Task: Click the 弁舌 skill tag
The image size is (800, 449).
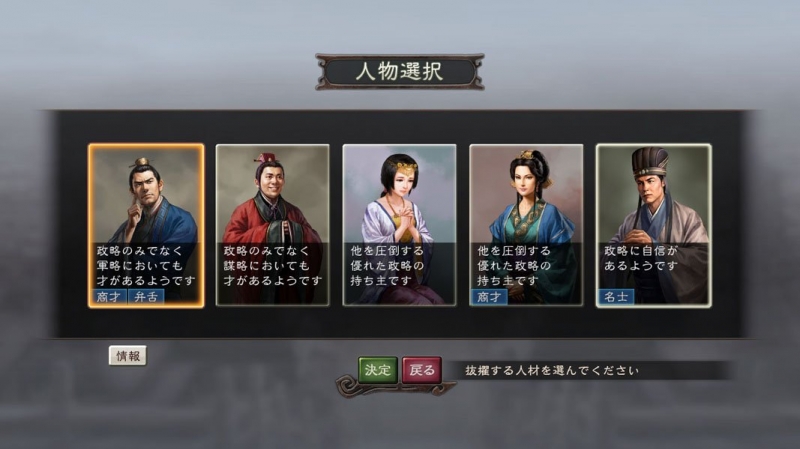Action: 146,296
